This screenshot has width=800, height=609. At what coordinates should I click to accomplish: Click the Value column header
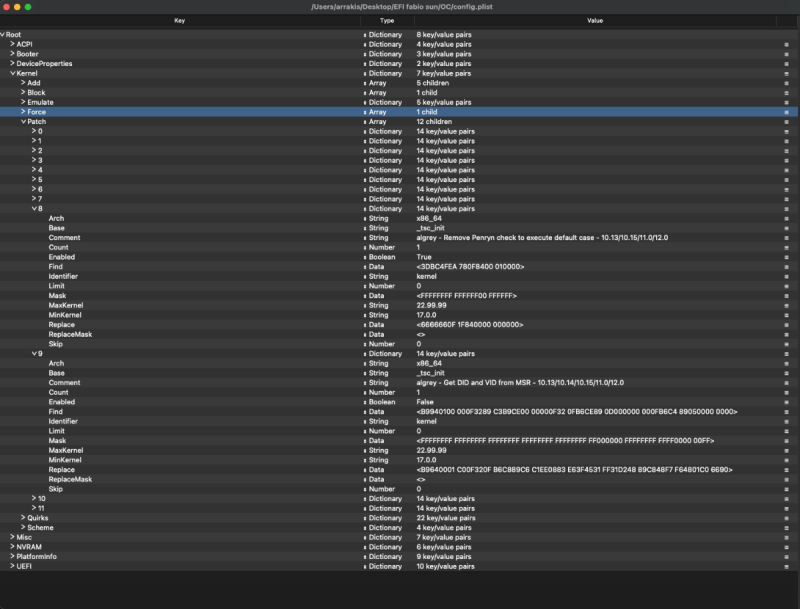pyautogui.click(x=595, y=20)
